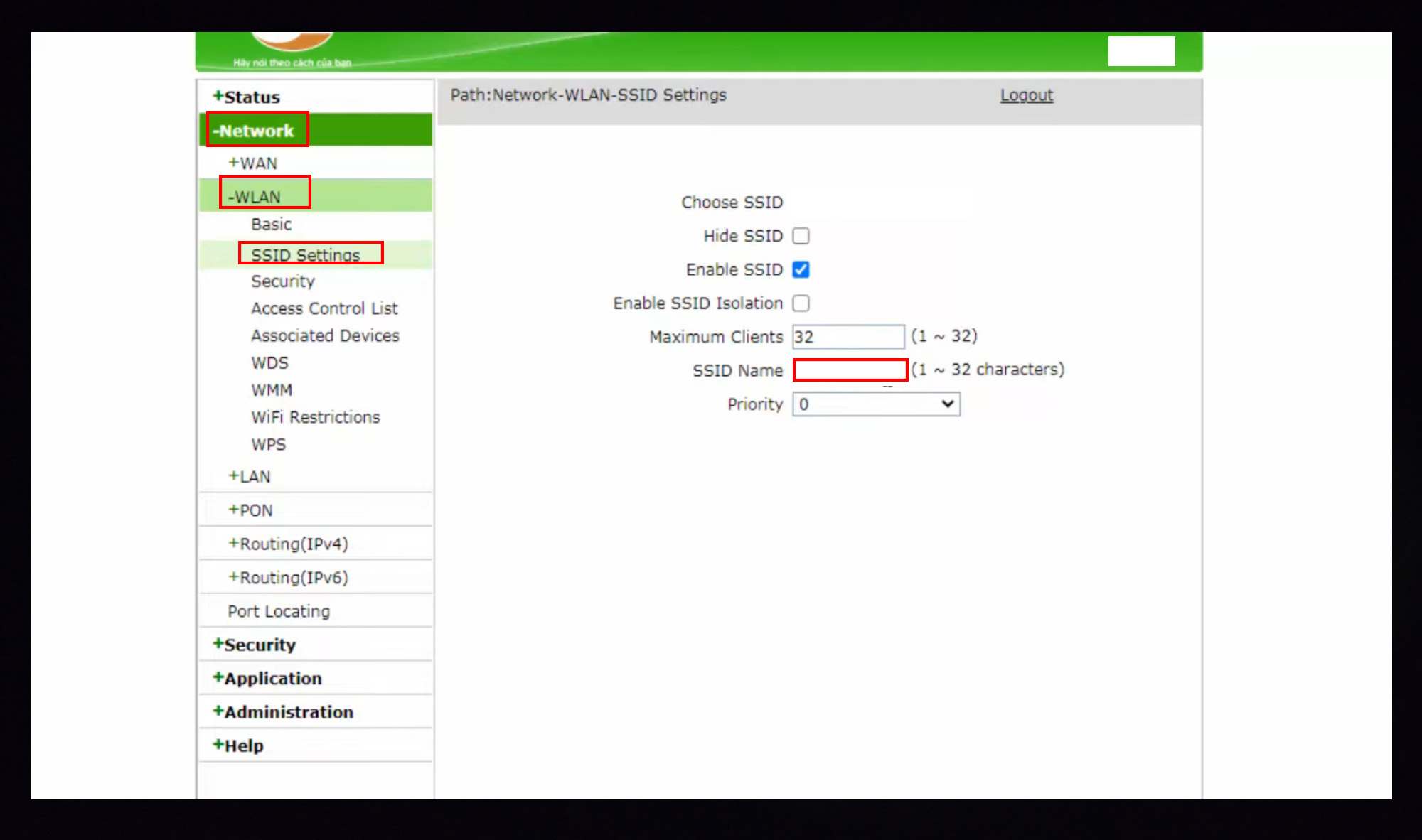
Task: Expand Routing(IPv4) section
Action: click(288, 544)
